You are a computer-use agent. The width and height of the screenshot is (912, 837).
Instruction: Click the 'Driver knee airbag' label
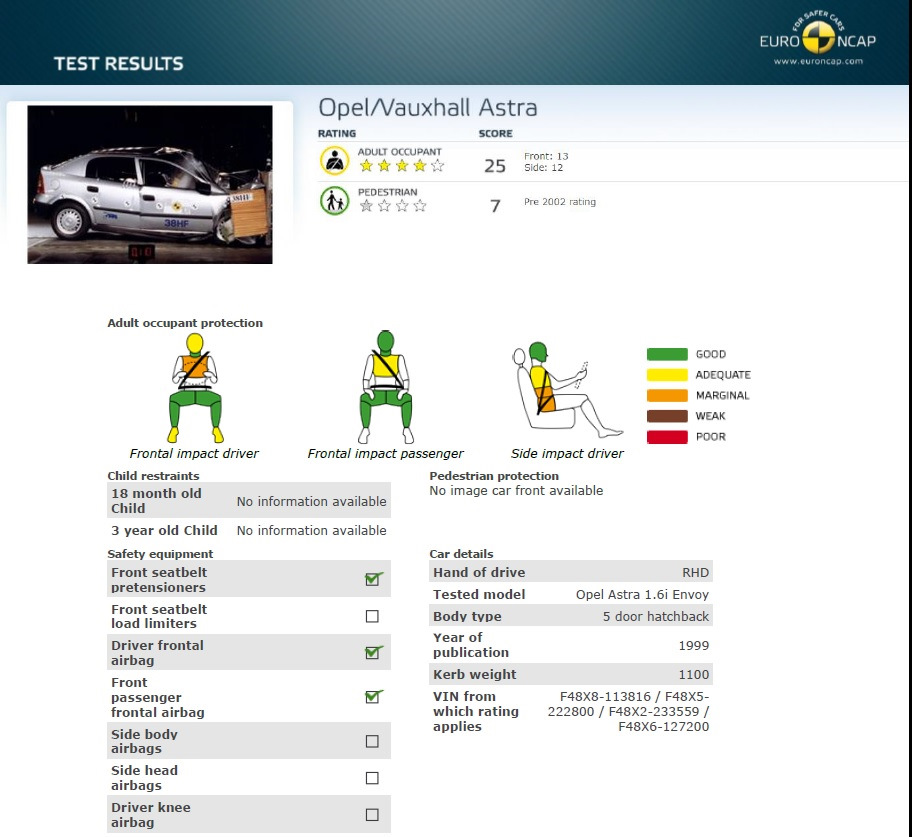click(151, 815)
